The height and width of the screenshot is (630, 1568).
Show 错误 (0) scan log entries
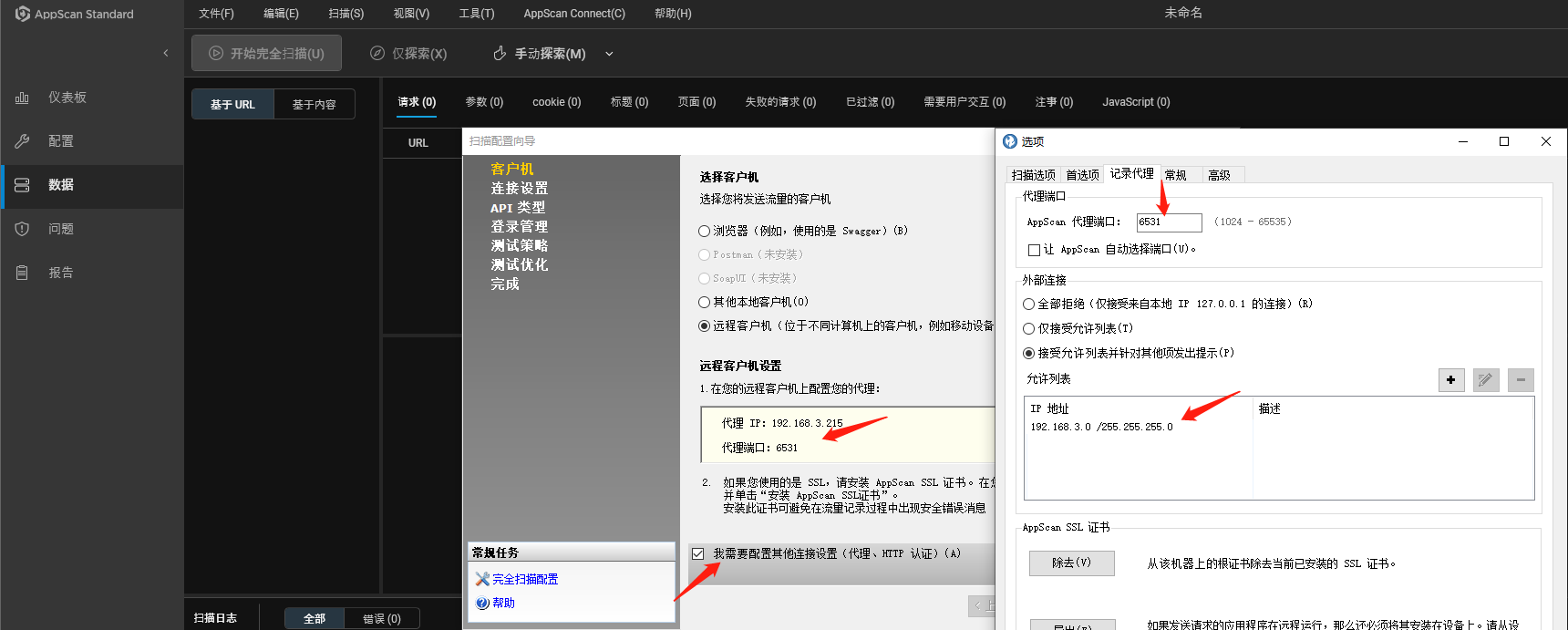pos(382,619)
